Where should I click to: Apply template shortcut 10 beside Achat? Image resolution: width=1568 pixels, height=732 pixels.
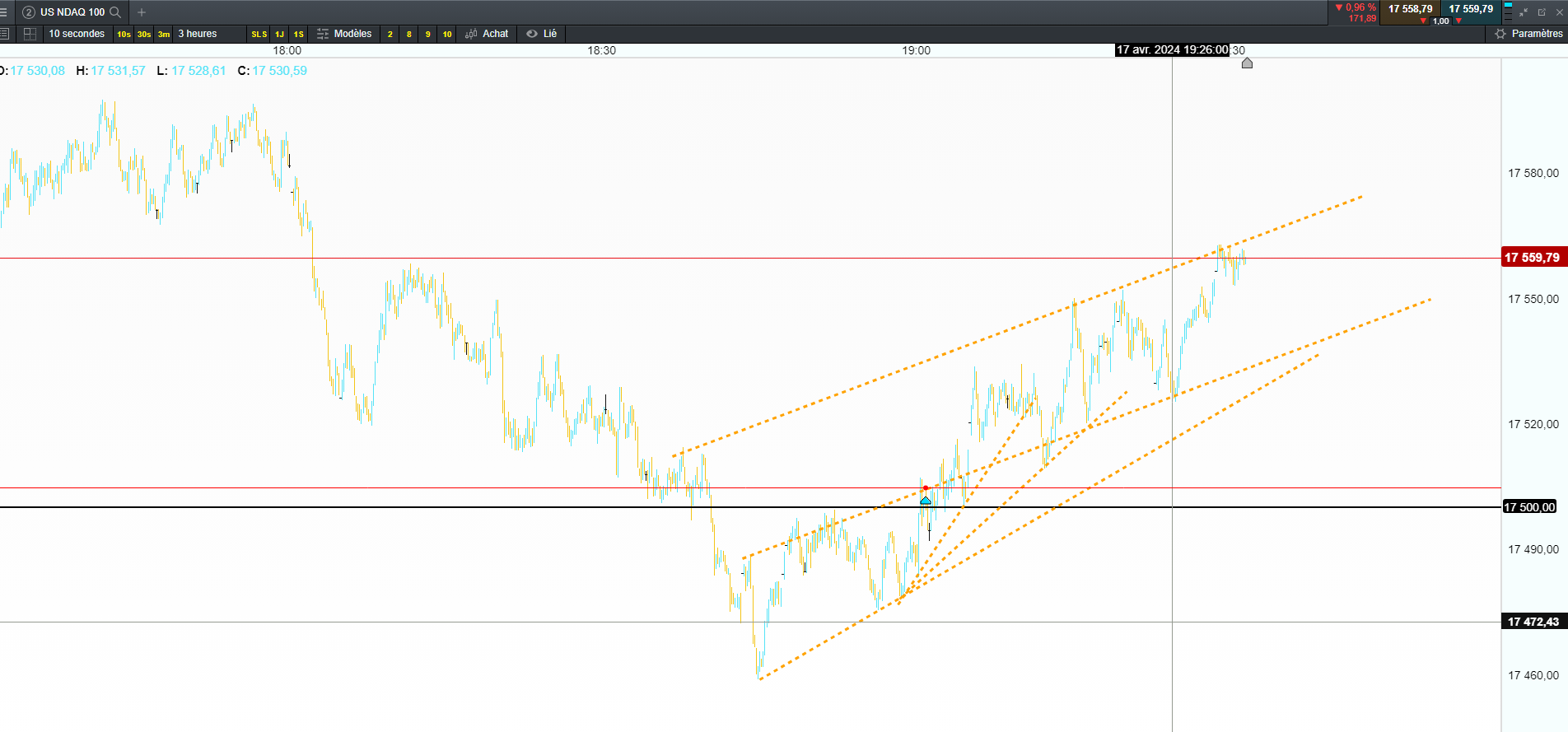pos(447,34)
